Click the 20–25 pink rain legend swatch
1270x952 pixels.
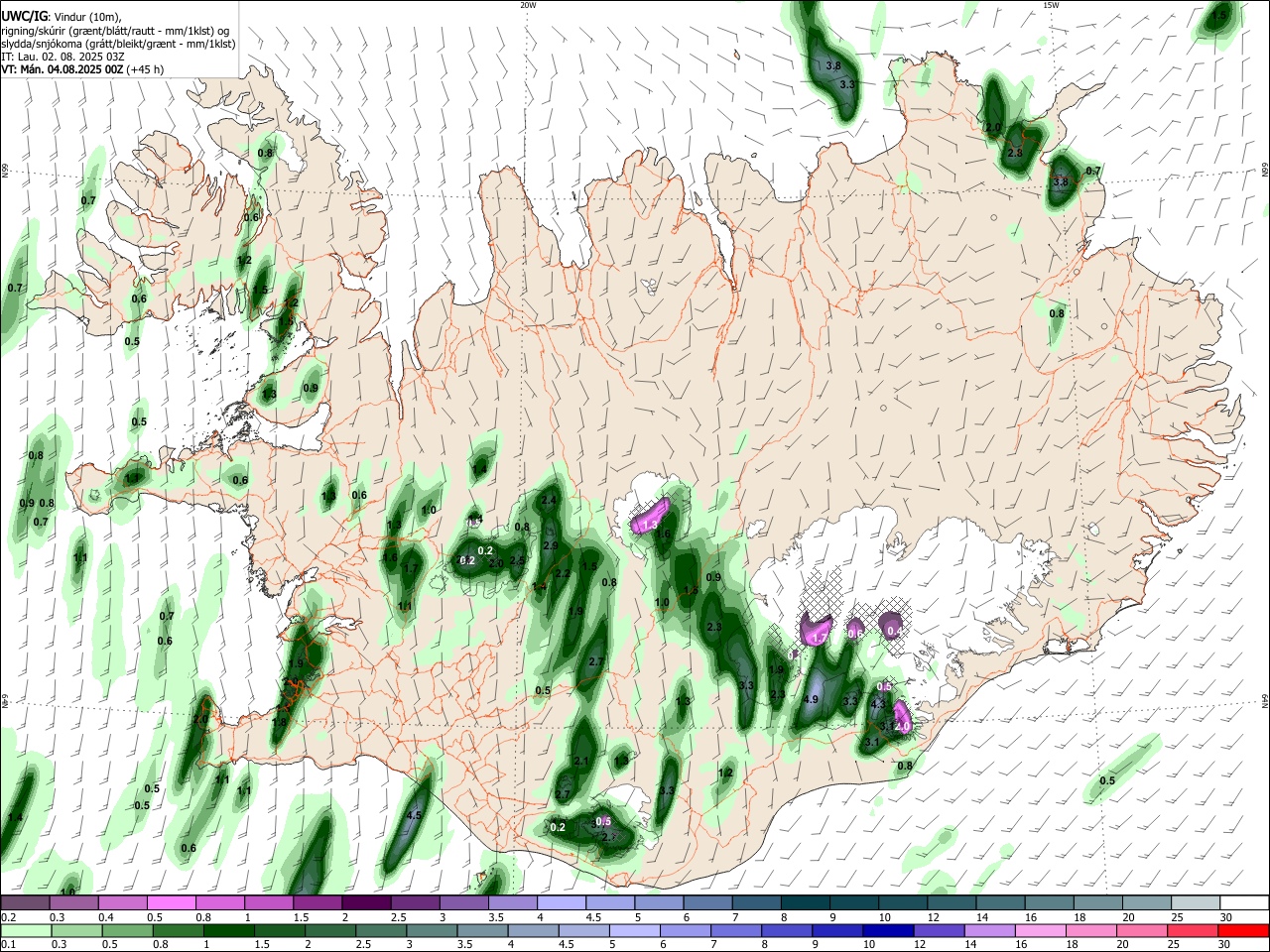pyautogui.click(x=1141, y=931)
